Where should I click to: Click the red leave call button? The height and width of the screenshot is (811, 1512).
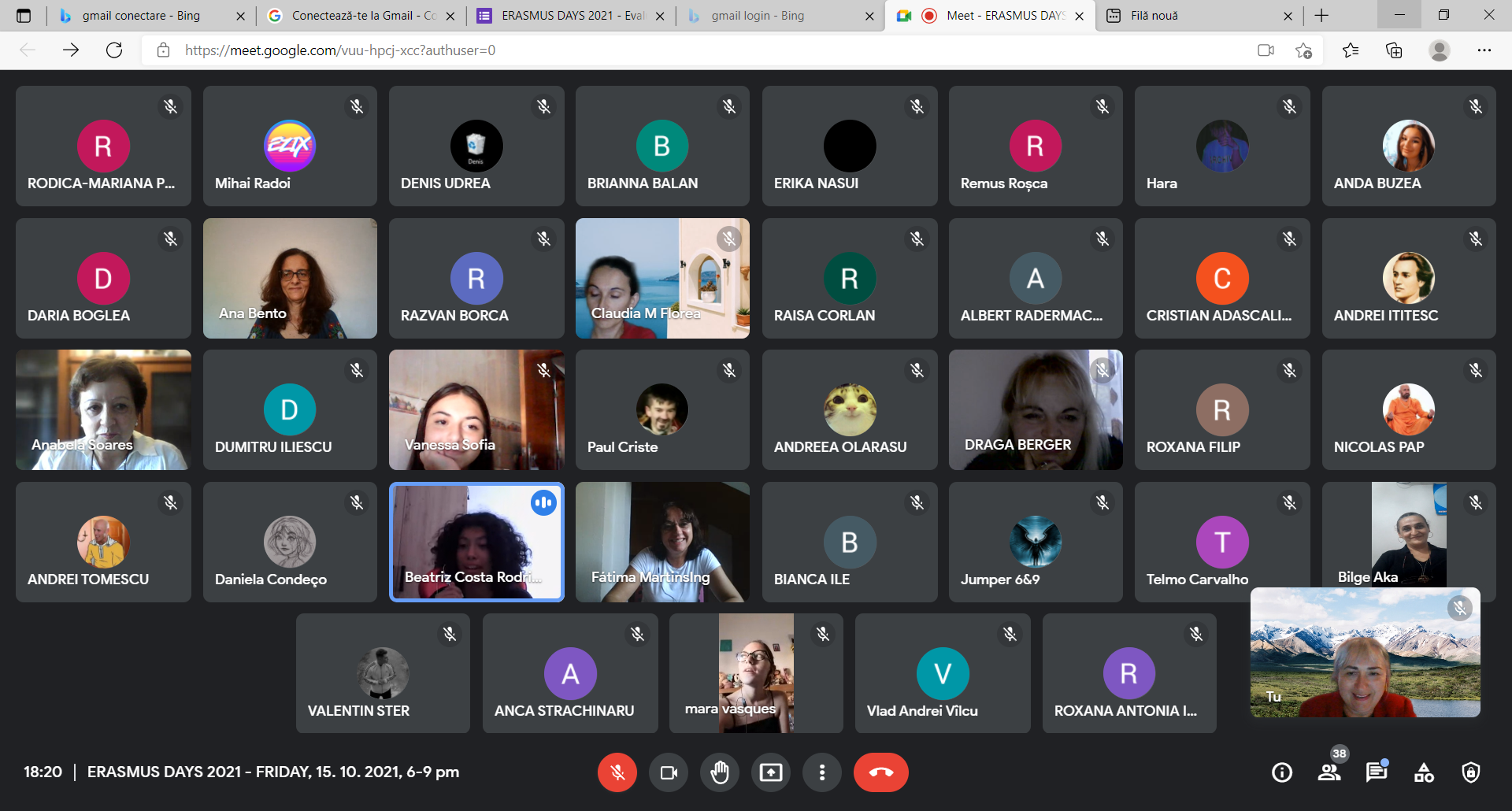(x=880, y=772)
